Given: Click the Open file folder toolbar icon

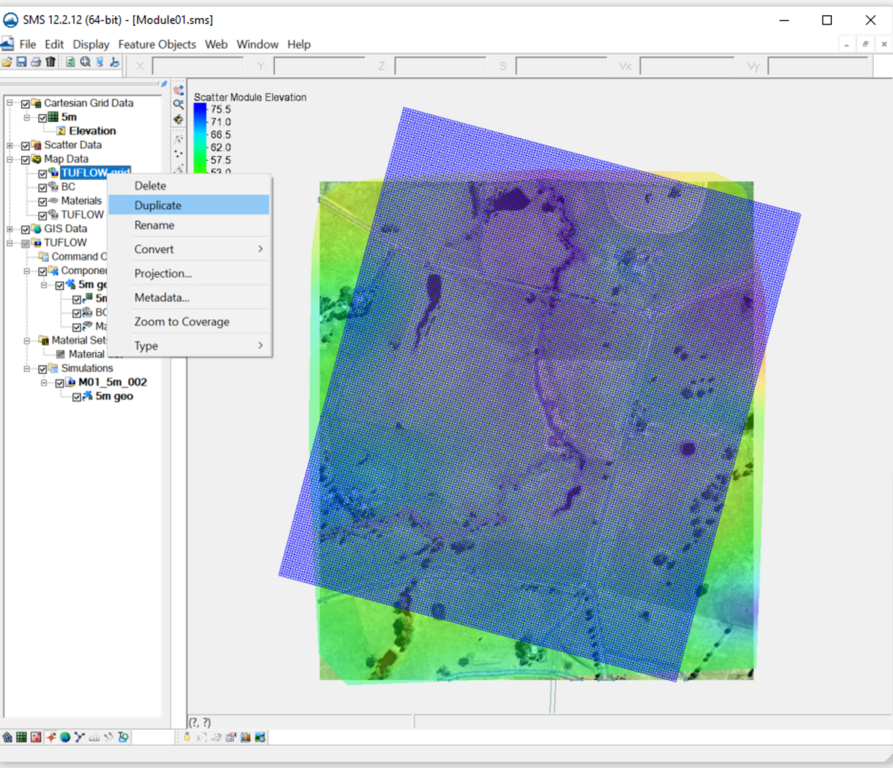Looking at the screenshot, I should coord(7,62).
